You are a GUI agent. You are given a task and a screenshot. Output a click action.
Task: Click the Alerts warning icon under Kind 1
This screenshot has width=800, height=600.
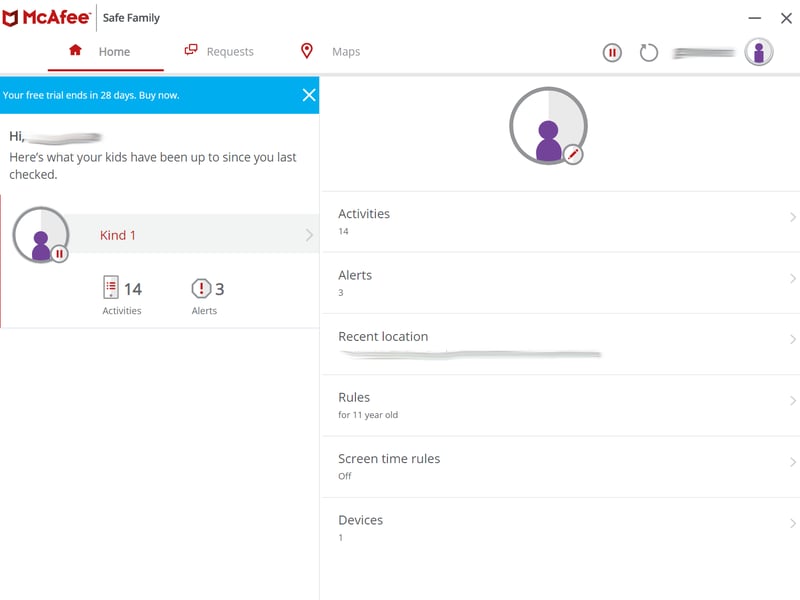[x=201, y=288]
